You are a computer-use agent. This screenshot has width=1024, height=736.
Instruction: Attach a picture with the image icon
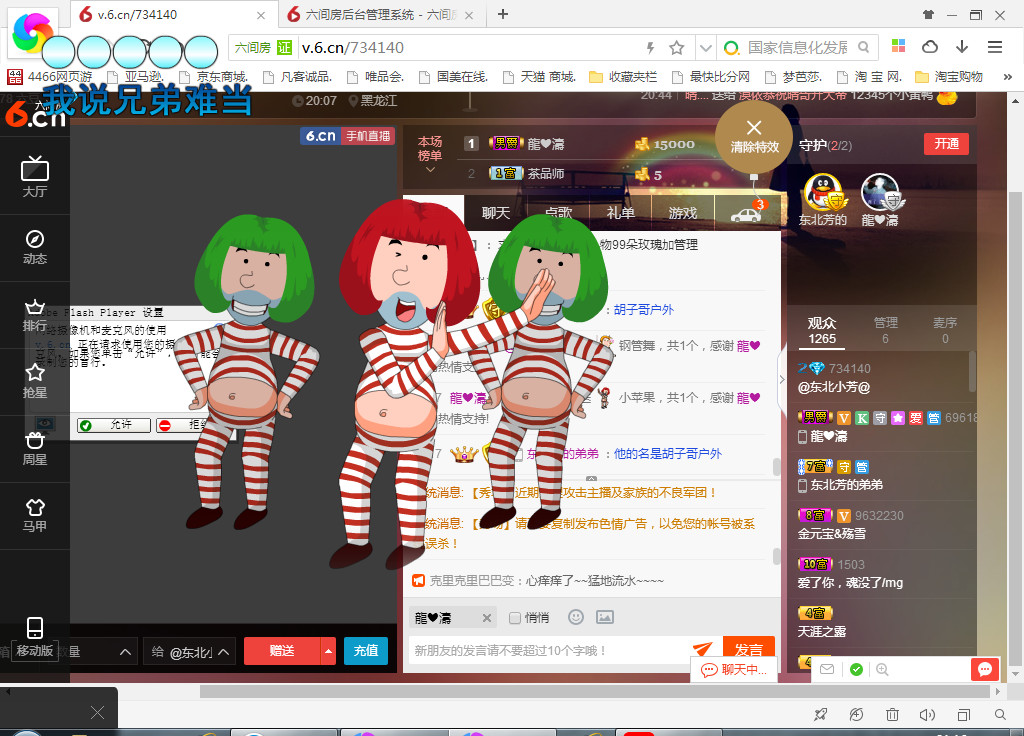(605, 617)
